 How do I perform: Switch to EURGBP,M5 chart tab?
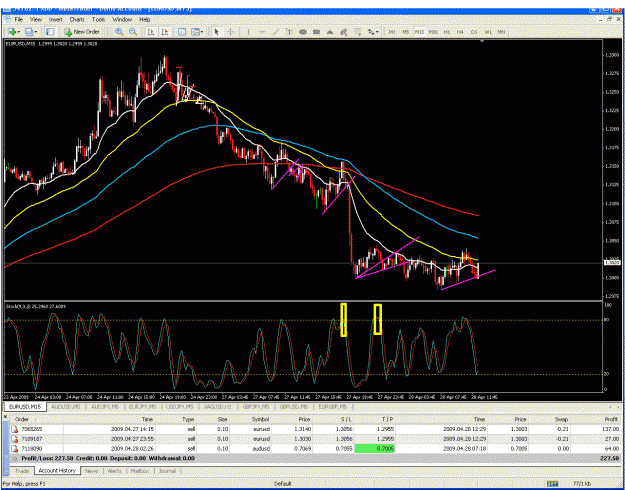(x=332, y=407)
